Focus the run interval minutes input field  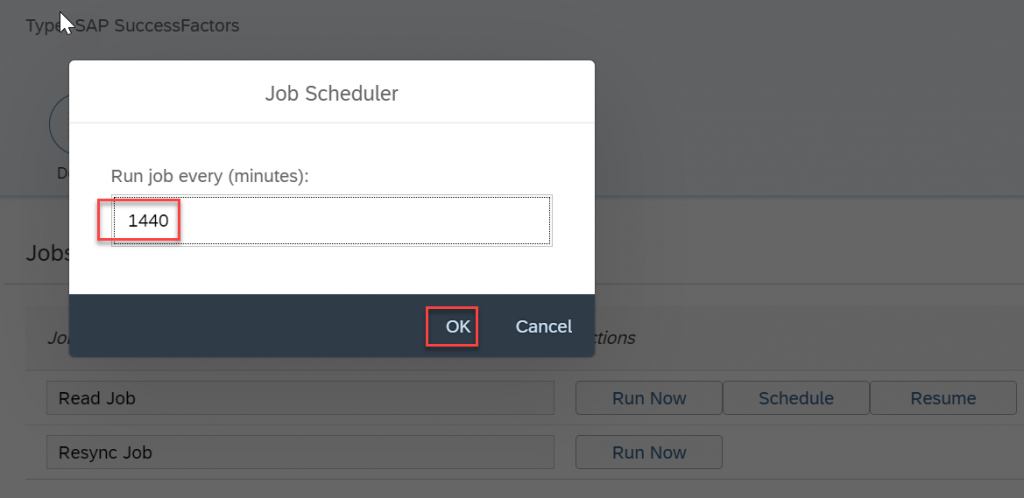332,221
